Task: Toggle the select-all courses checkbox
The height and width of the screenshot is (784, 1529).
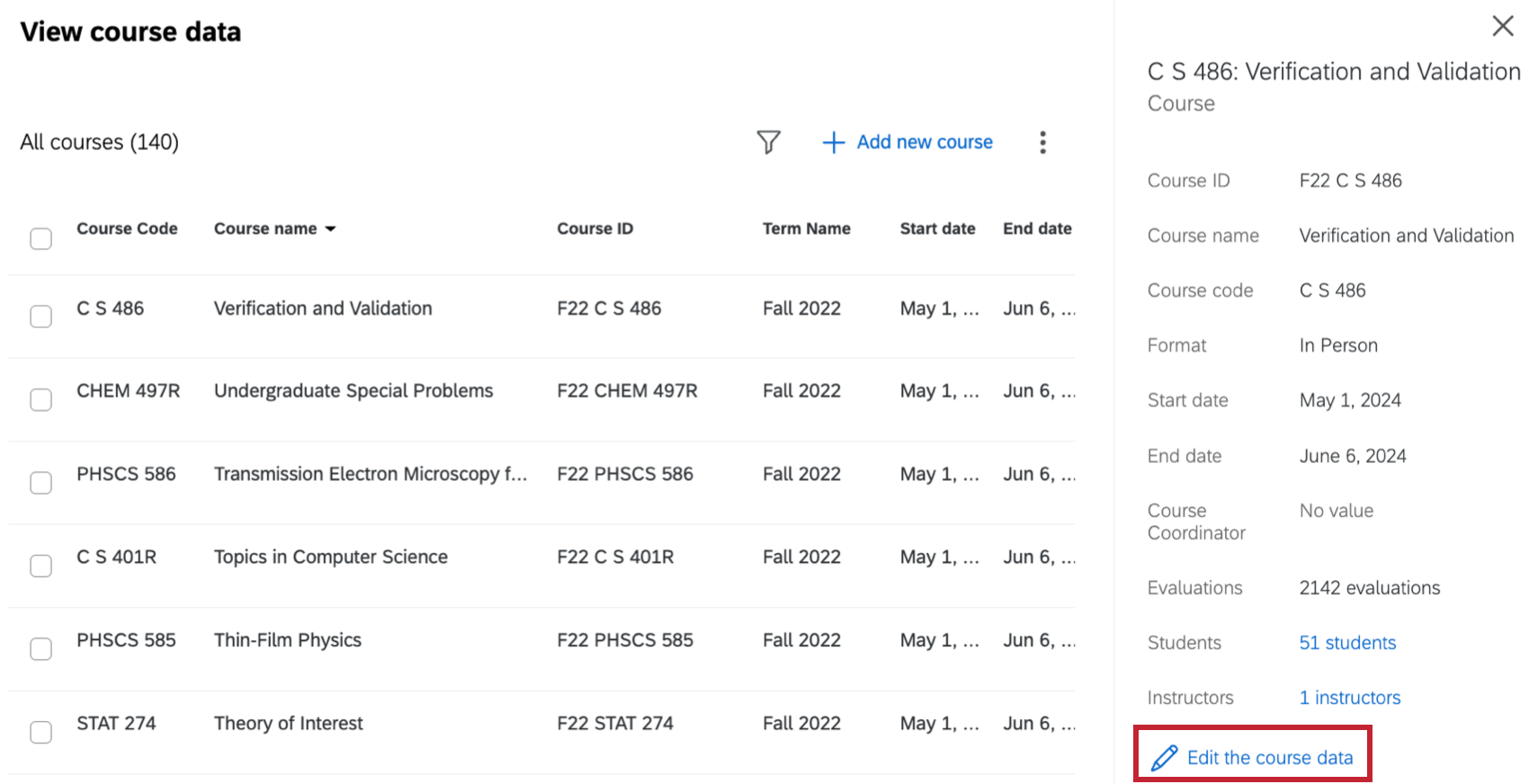Action: click(x=41, y=238)
